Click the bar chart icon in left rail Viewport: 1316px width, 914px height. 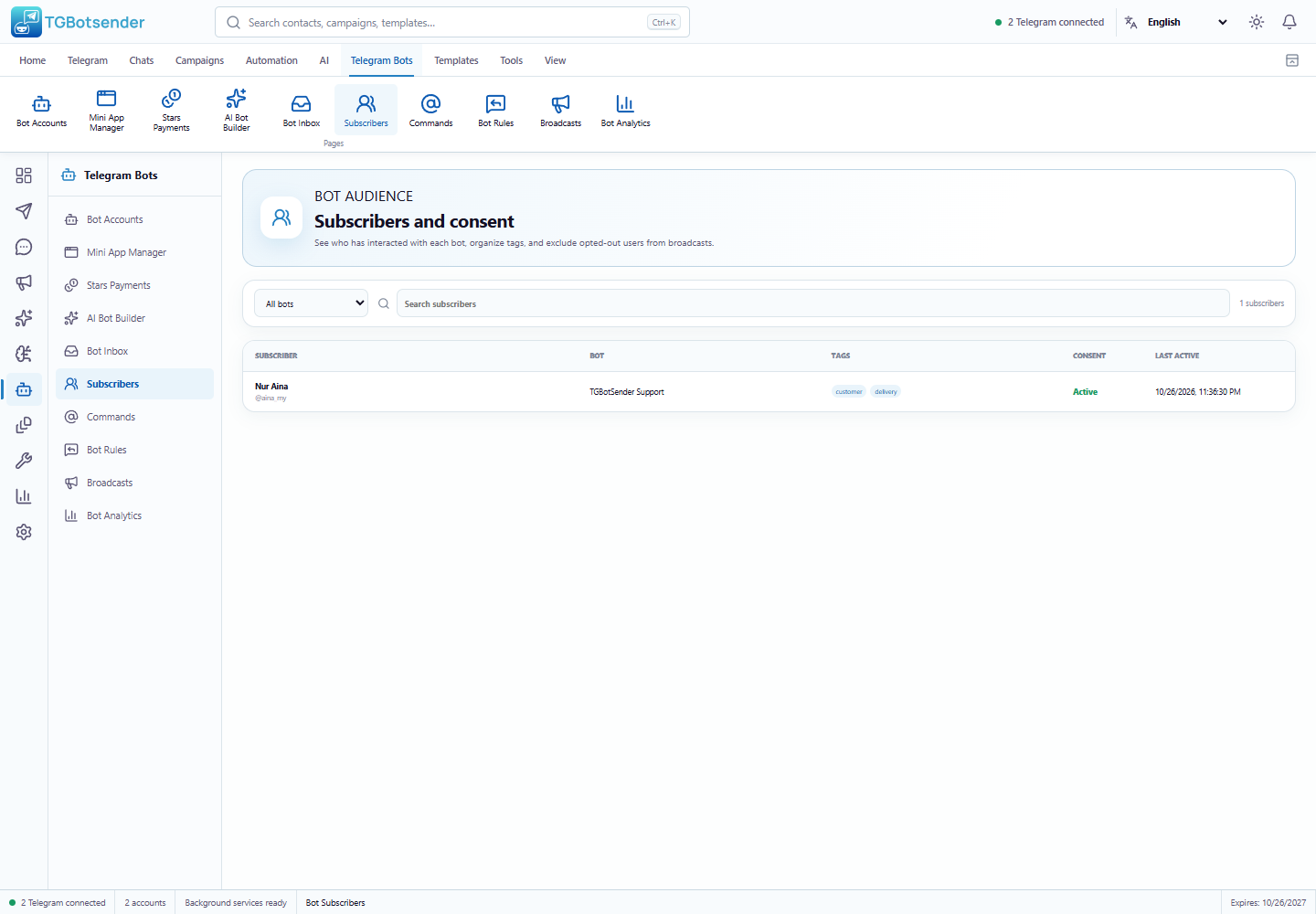tap(24, 496)
